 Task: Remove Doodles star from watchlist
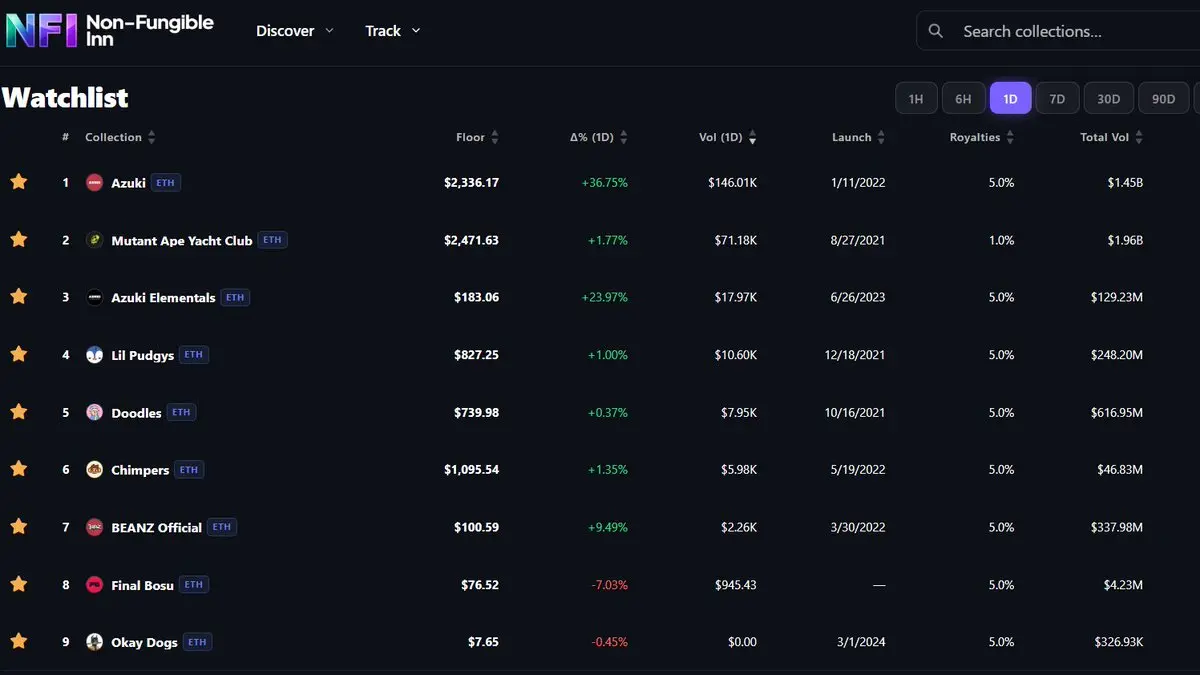[18, 412]
